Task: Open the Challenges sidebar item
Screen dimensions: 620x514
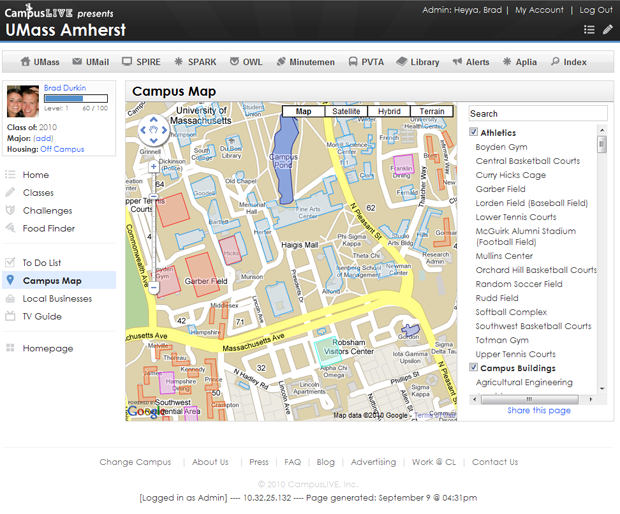Action: (47, 211)
